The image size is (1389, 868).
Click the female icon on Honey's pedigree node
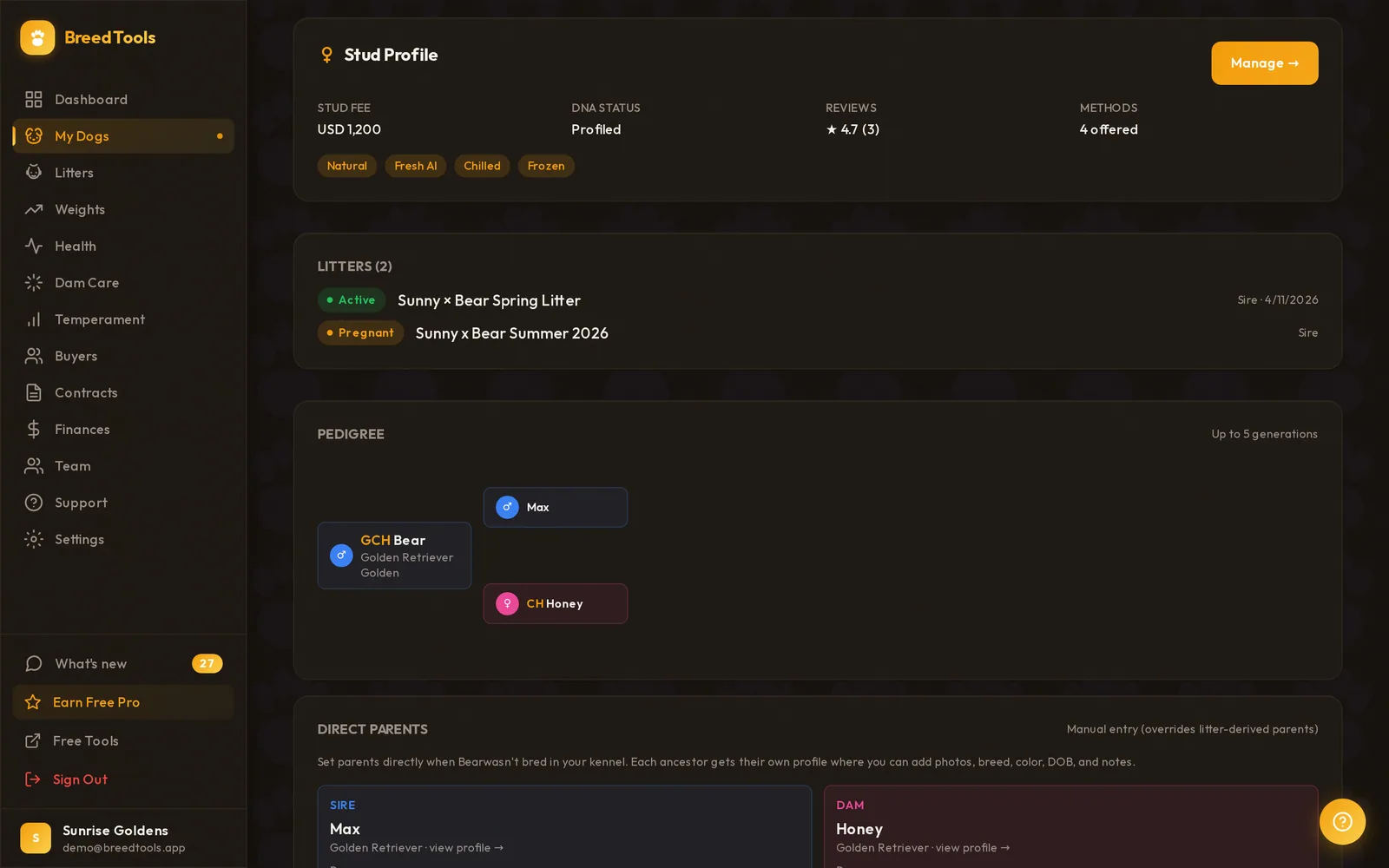(x=507, y=603)
